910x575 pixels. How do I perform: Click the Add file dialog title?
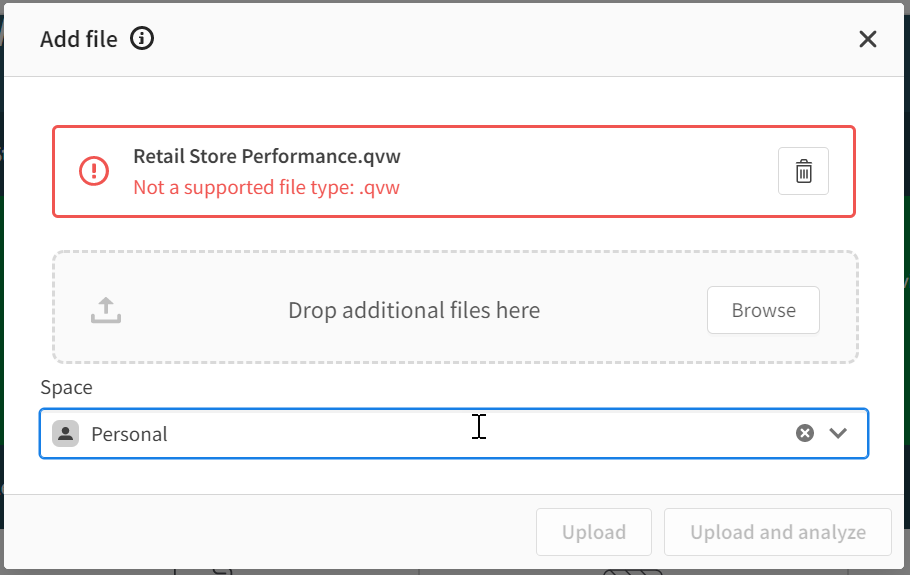point(78,39)
